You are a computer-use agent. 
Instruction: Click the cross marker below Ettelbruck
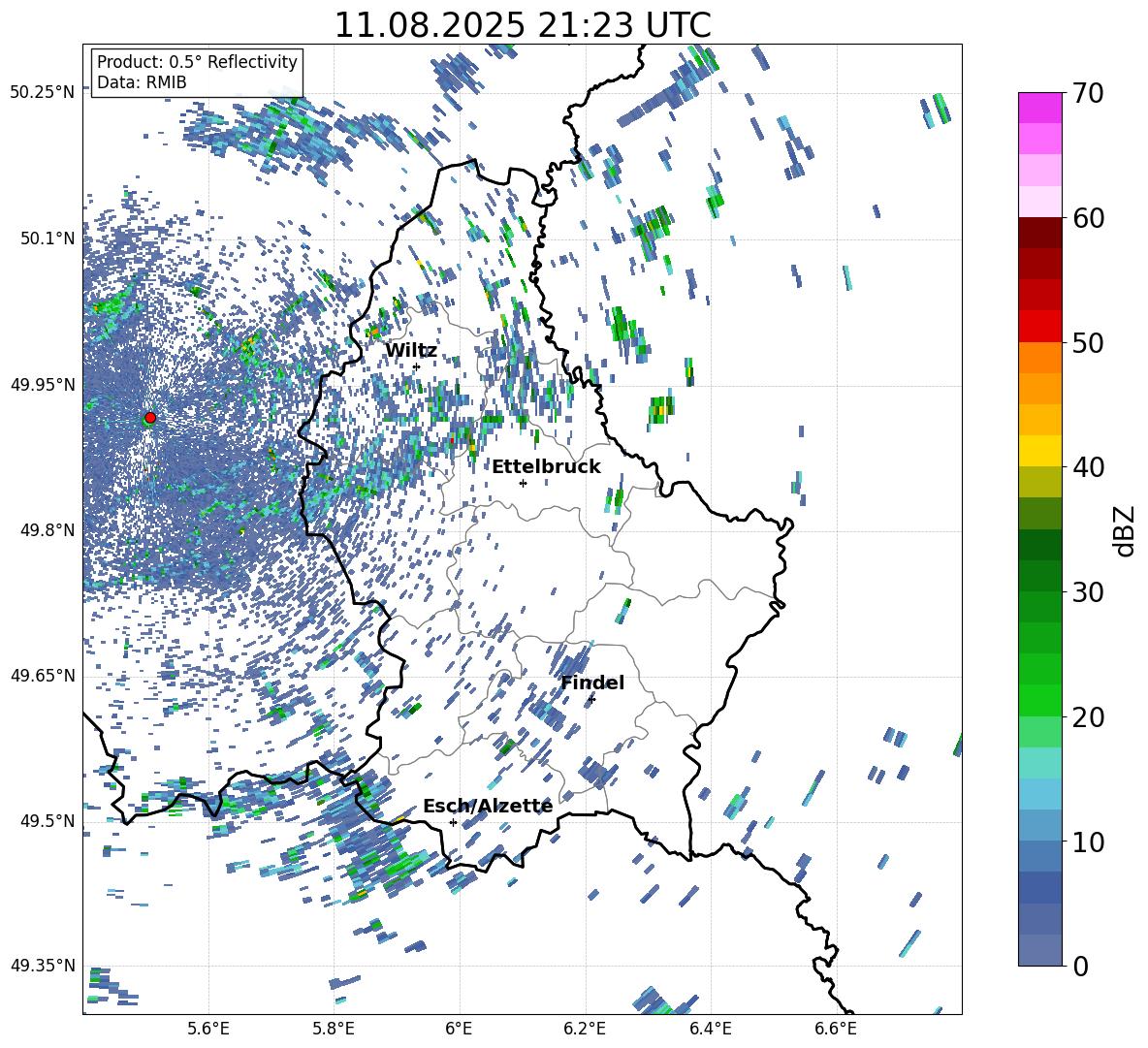(523, 483)
